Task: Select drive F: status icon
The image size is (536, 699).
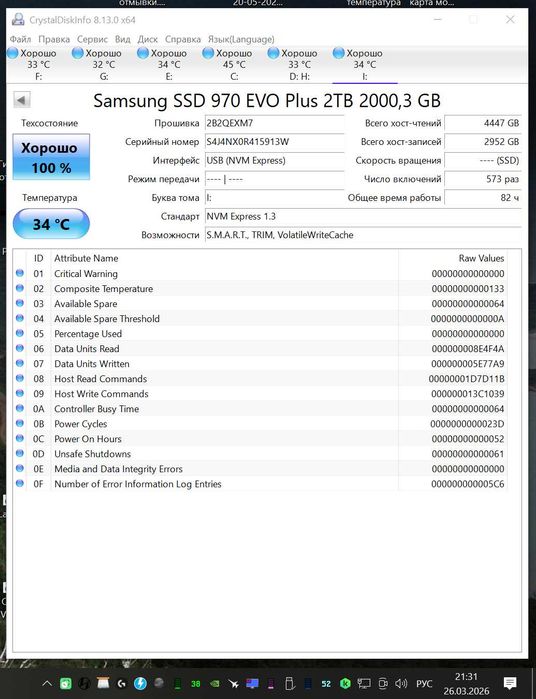Action: pos(13,53)
